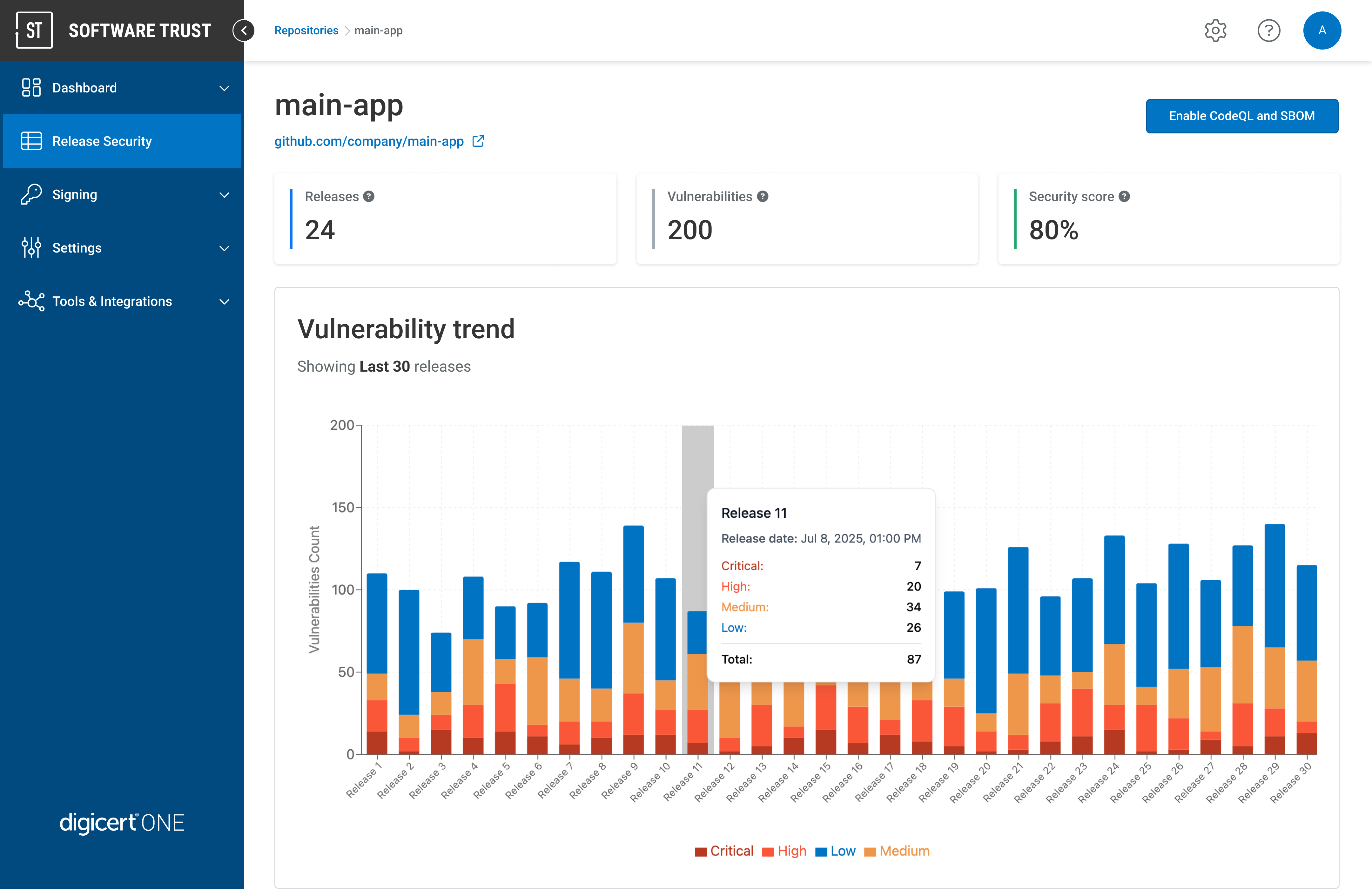
Task: Open the github.com/company/main-app link
Action: click(x=369, y=141)
